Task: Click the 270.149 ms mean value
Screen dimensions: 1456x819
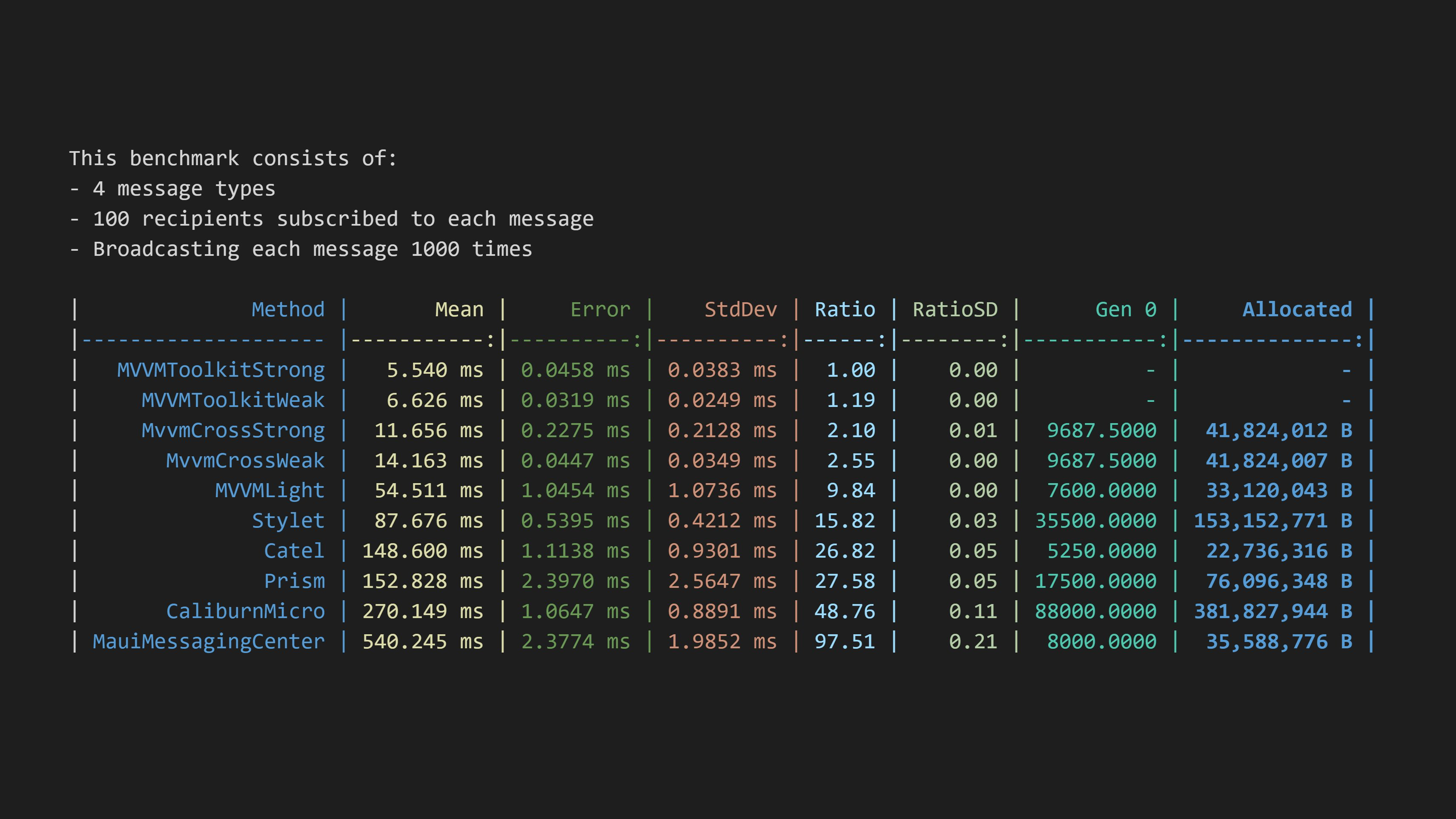Action: pos(422,612)
